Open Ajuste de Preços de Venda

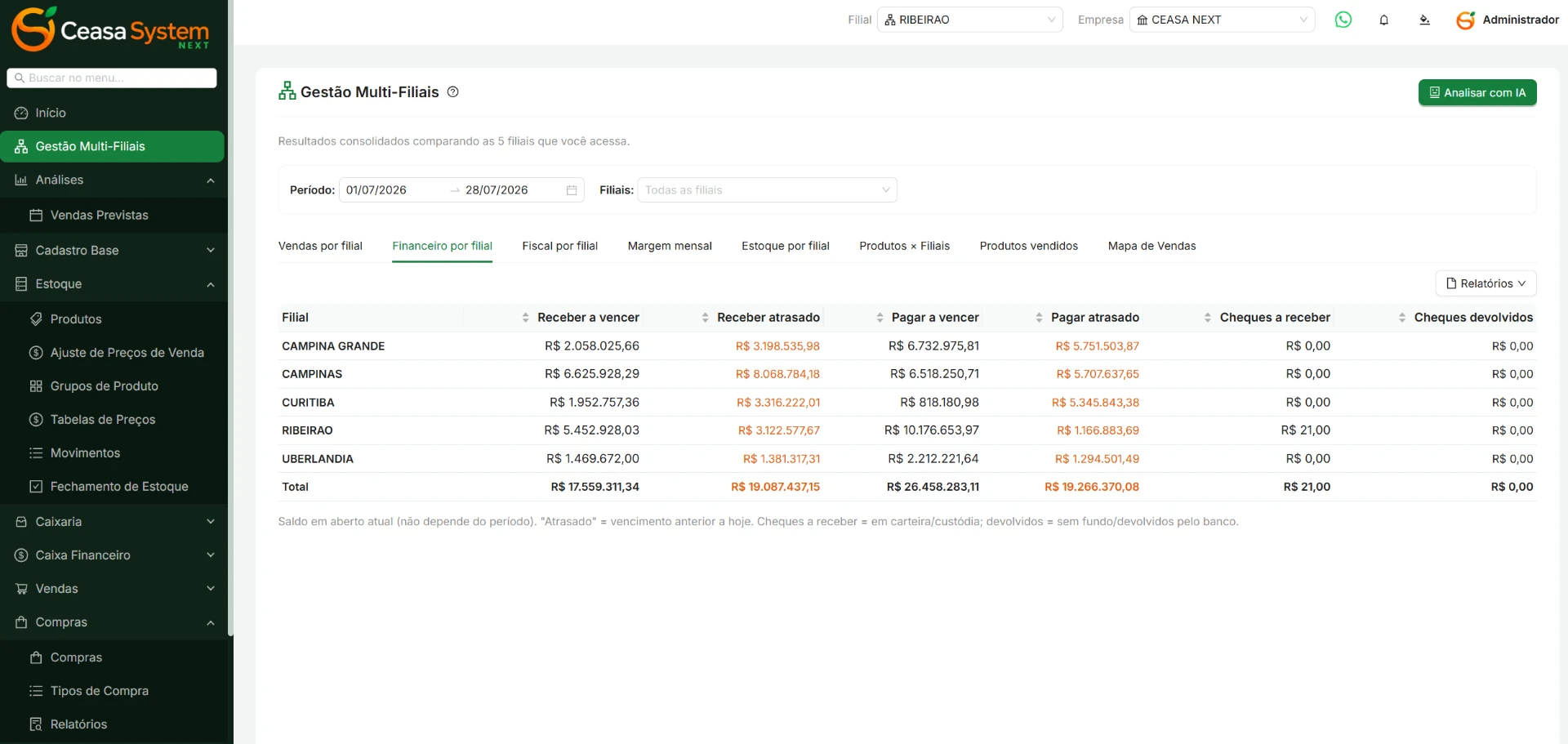pos(113,352)
